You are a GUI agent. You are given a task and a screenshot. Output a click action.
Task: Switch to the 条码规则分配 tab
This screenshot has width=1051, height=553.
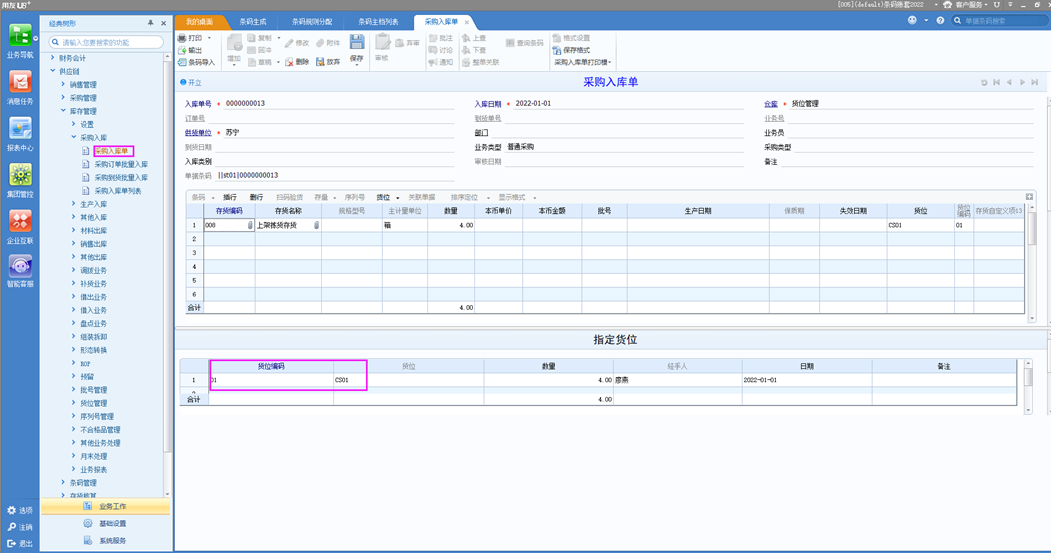pos(312,21)
